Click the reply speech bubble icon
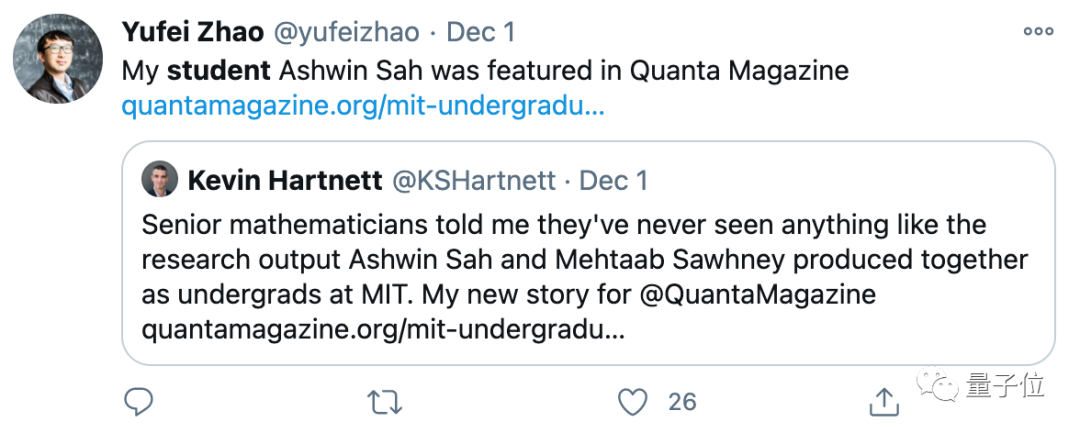This screenshot has width=1080, height=433. (x=137, y=402)
